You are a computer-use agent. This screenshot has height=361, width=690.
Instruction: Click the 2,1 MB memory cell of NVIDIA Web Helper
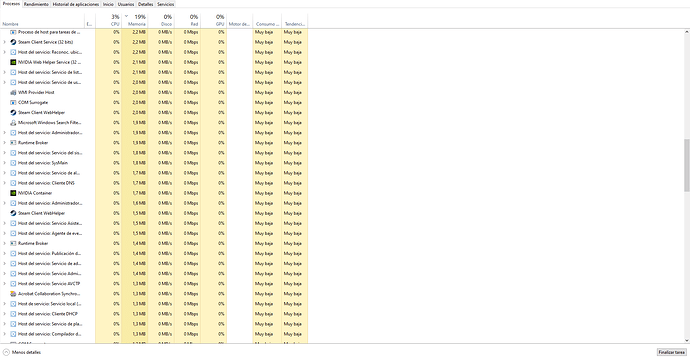coord(135,63)
